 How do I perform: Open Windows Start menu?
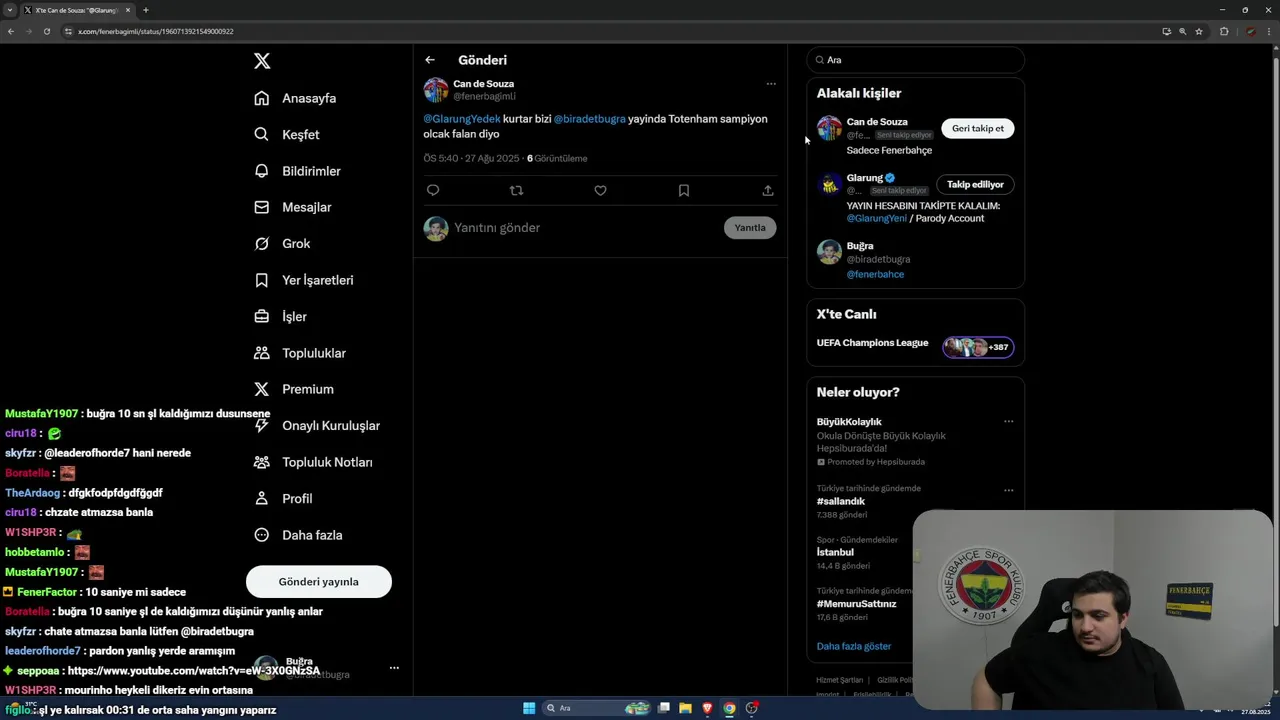(529, 708)
